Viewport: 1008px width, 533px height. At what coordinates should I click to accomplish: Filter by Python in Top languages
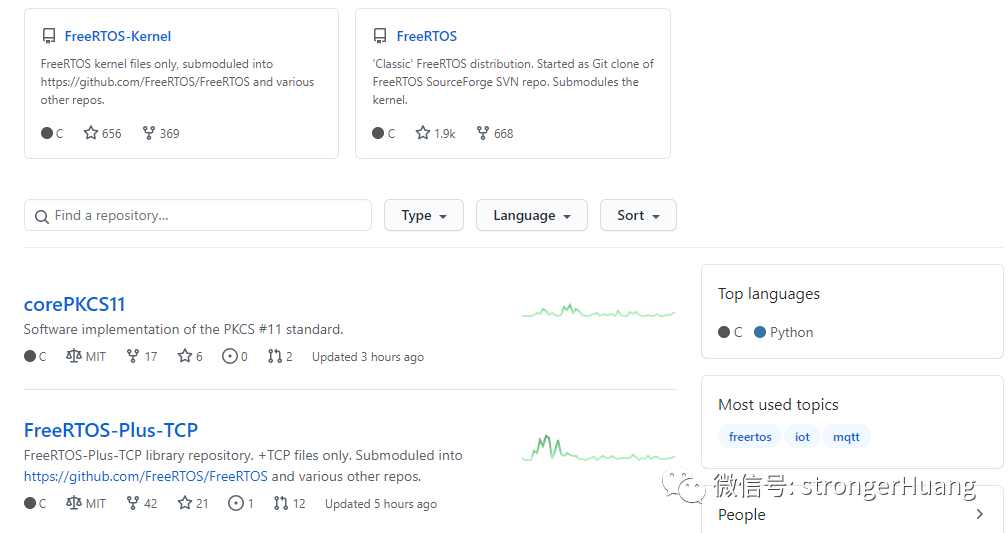pyautogui.click(x=791, y=332)
